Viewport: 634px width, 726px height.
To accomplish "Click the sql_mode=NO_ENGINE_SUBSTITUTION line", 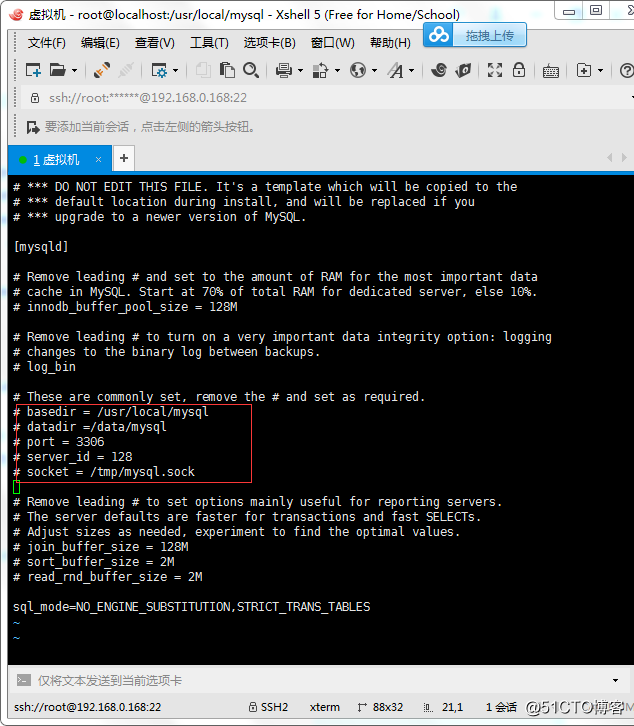I will (x=192, y=607).
